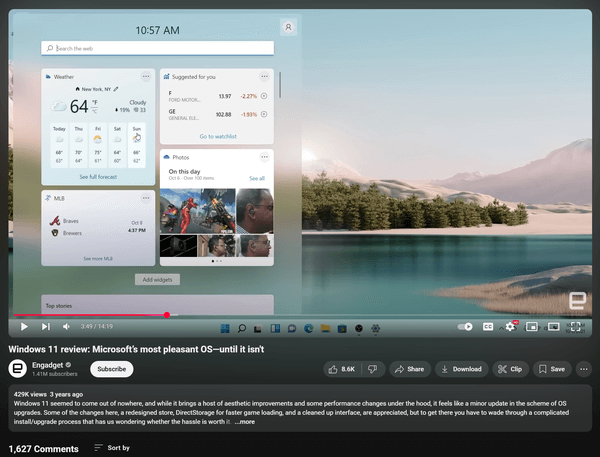
Task: Select Thu forecast tile
Action: 79,145
